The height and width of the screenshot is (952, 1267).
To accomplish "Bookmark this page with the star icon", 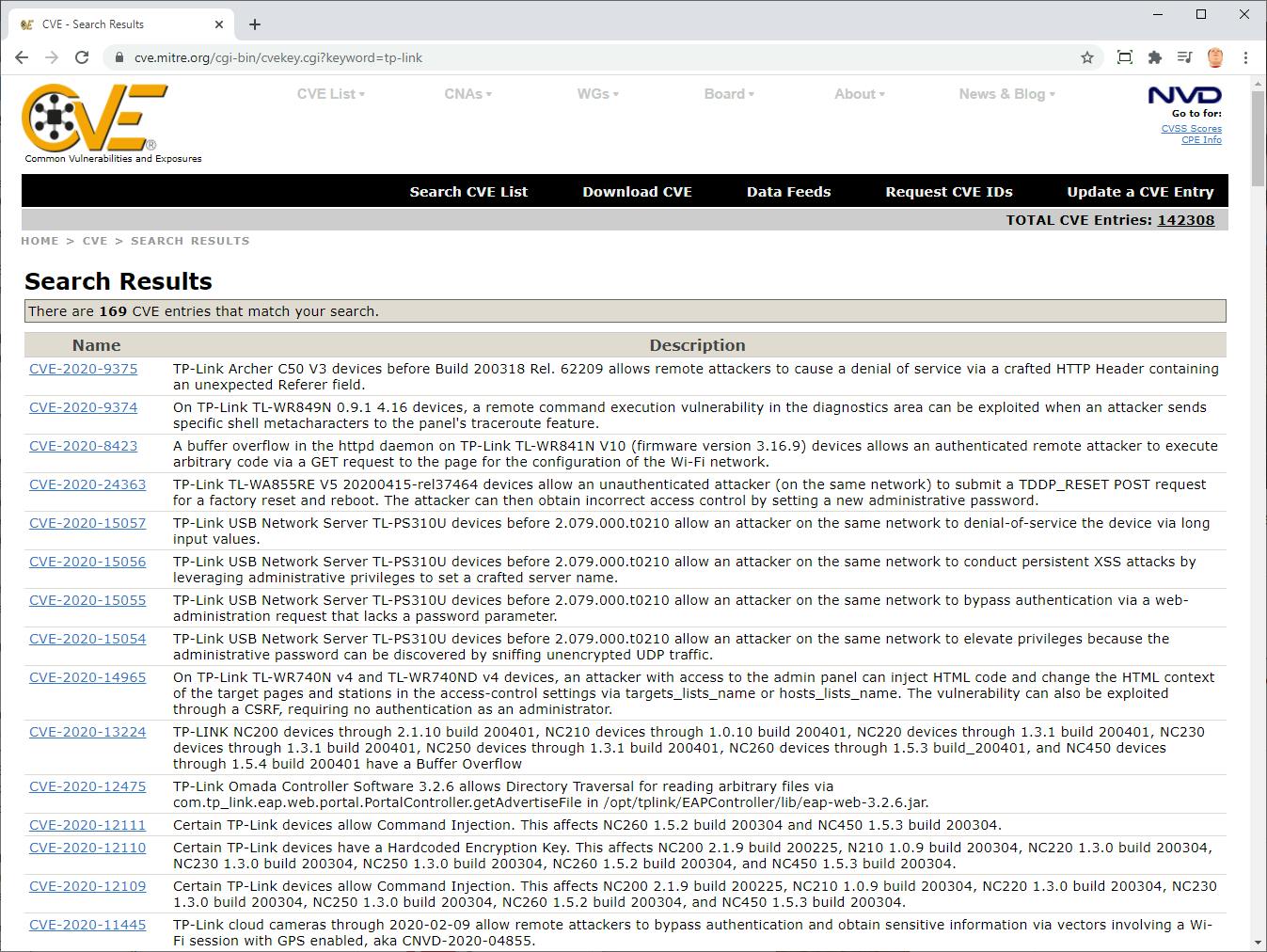I will click(x=1087, y=57).
